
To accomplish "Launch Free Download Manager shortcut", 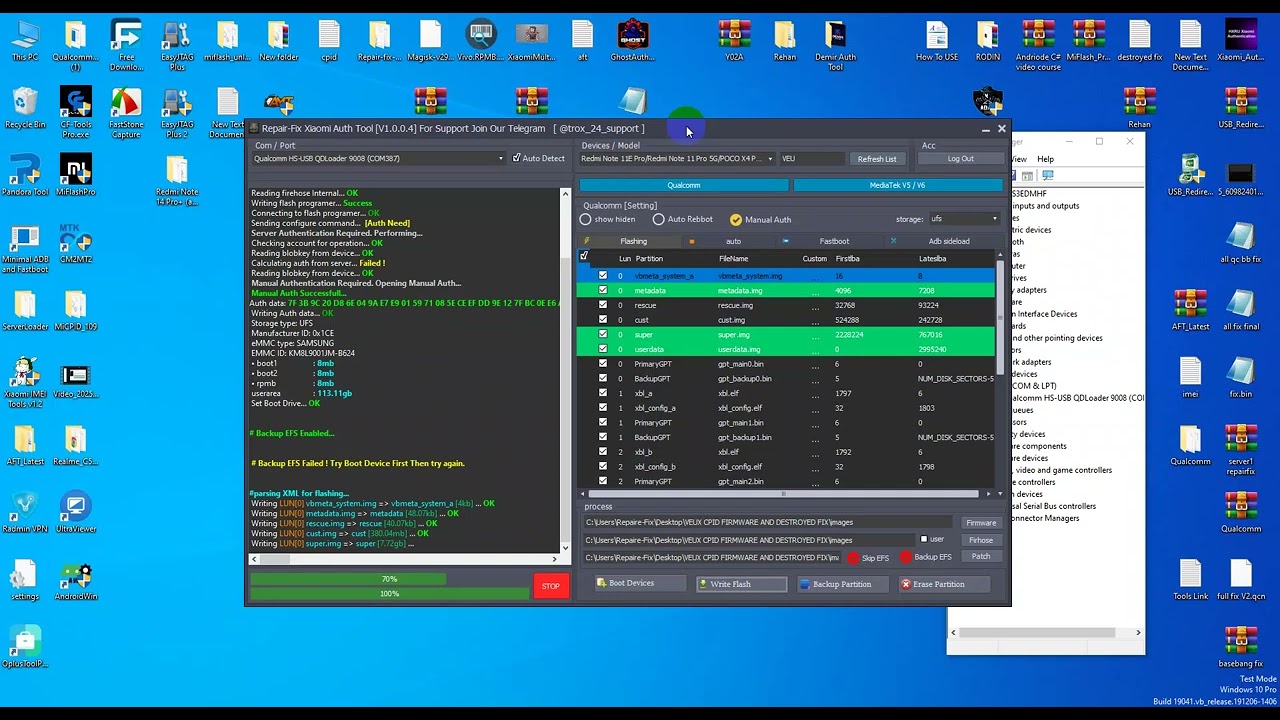I will click(126, 45).
